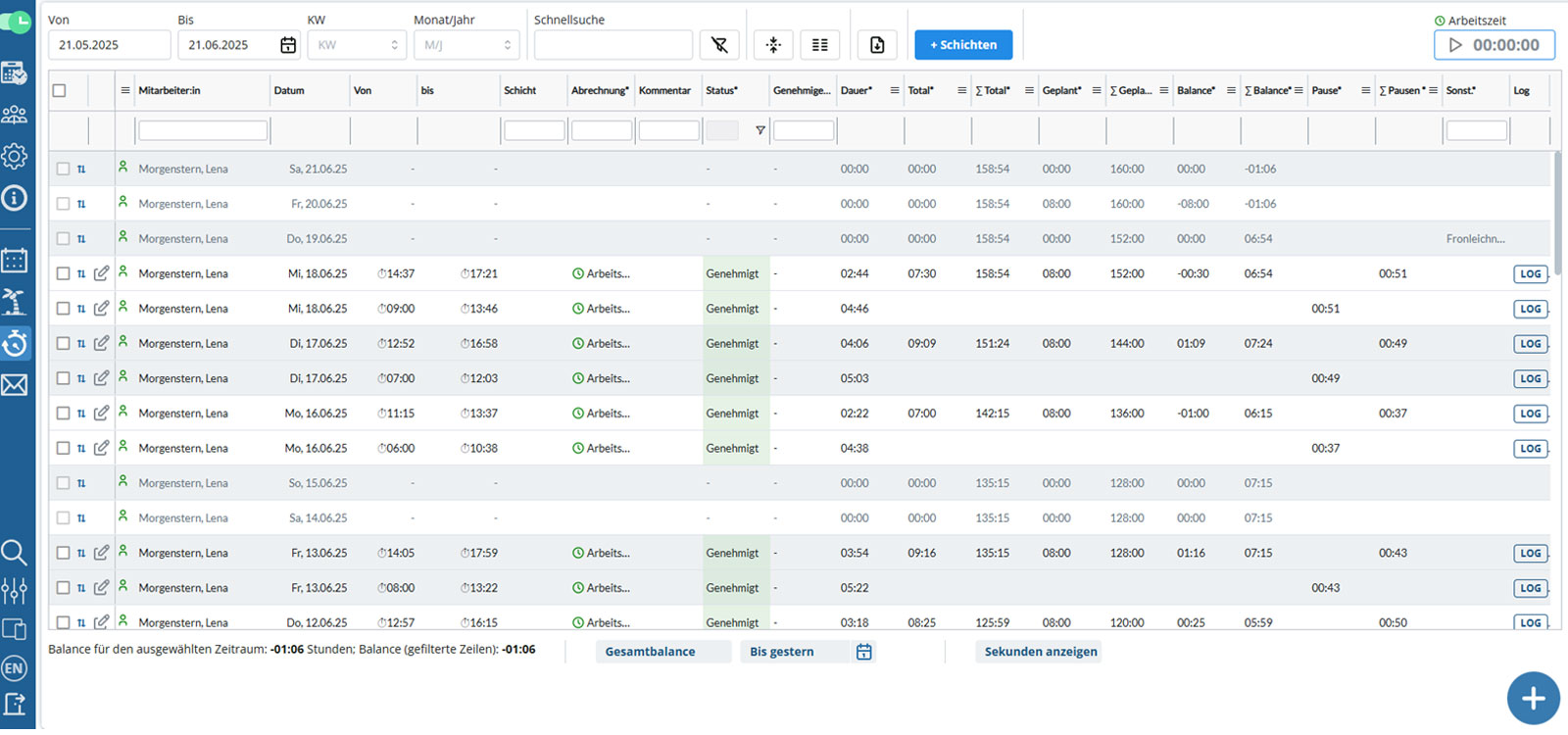Open the KW calendar week dropdown

tap(357, 45)
